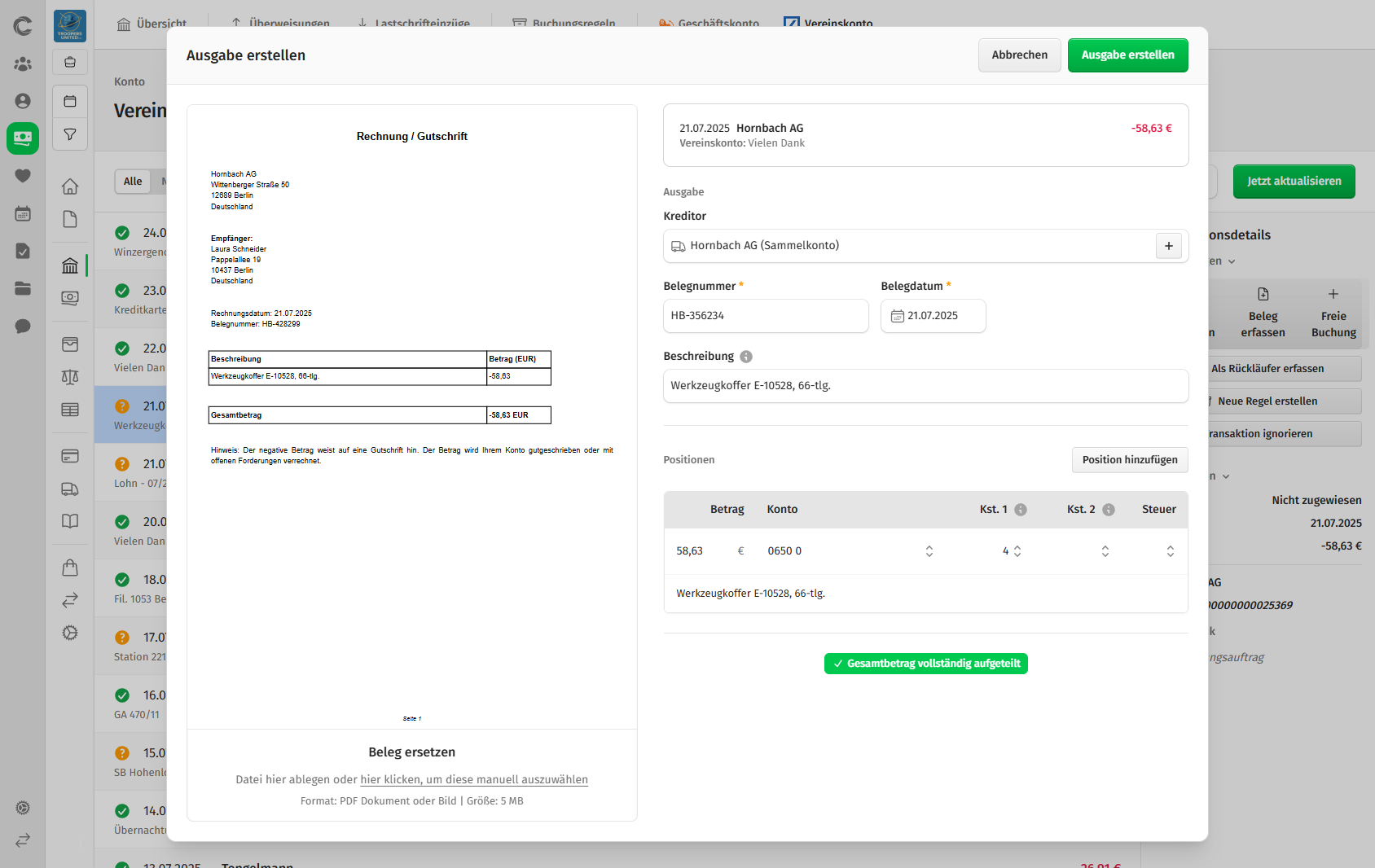Switch to the Überweisungen tab
Screen dimensions: 1375x868
click(x=279, y=24)
